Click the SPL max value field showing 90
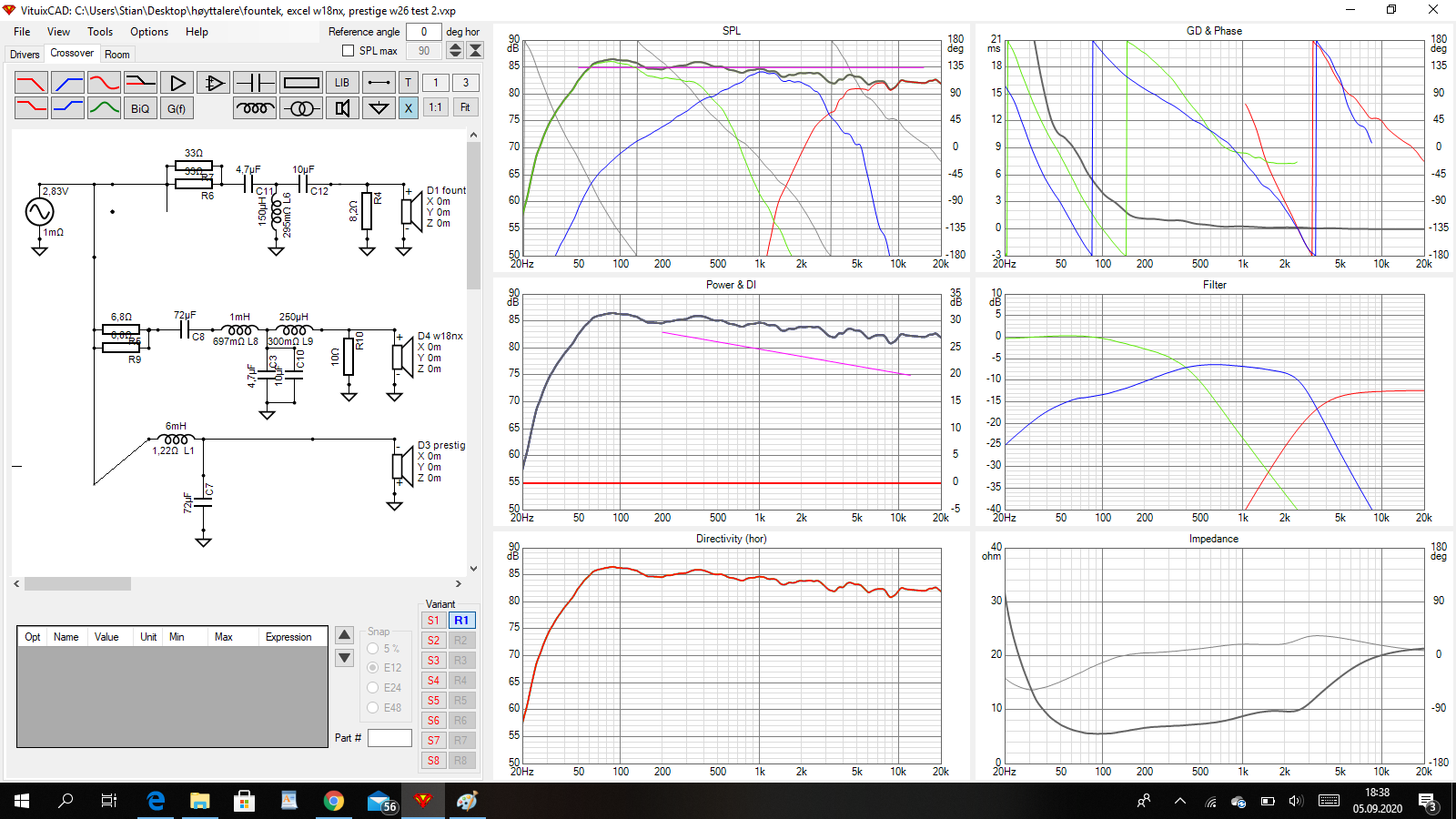The image size is (1456, 819). (x=423, y=51)
